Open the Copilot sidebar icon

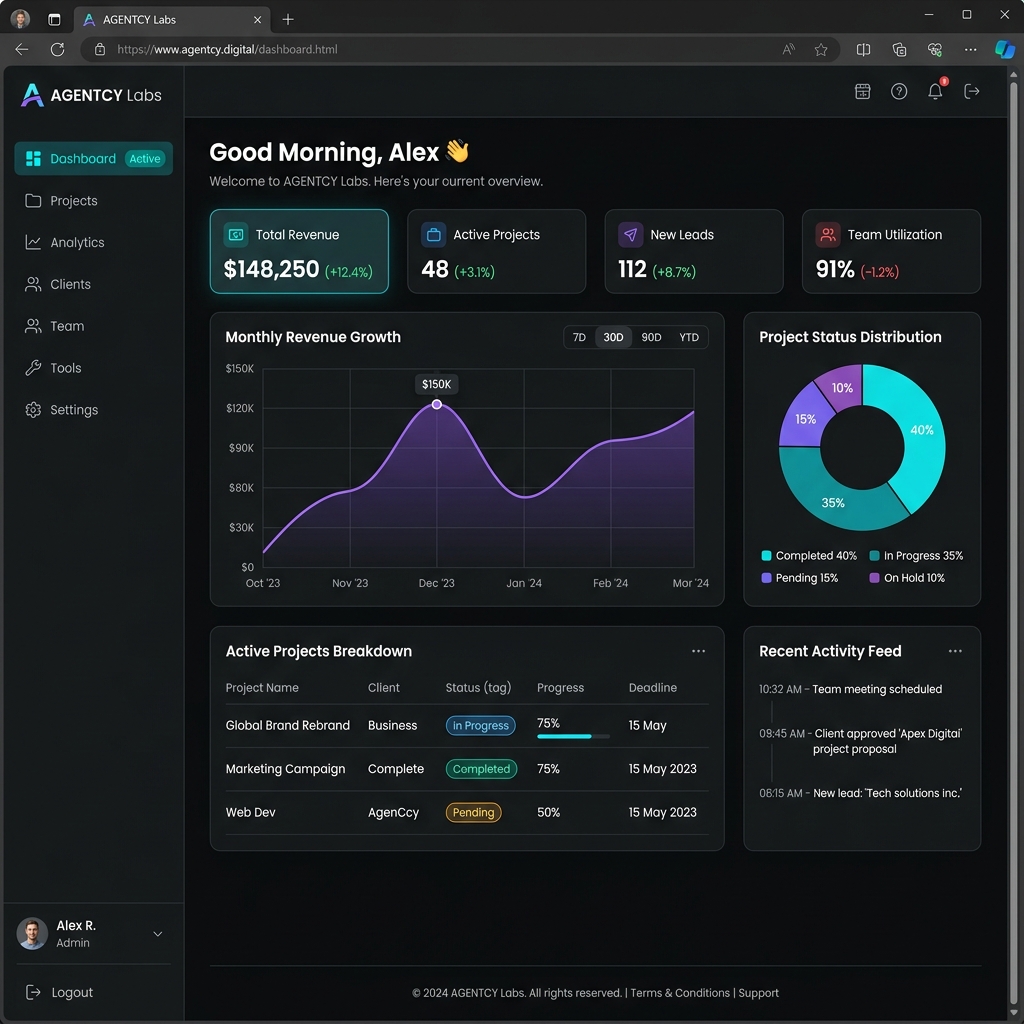(1004, 50)
